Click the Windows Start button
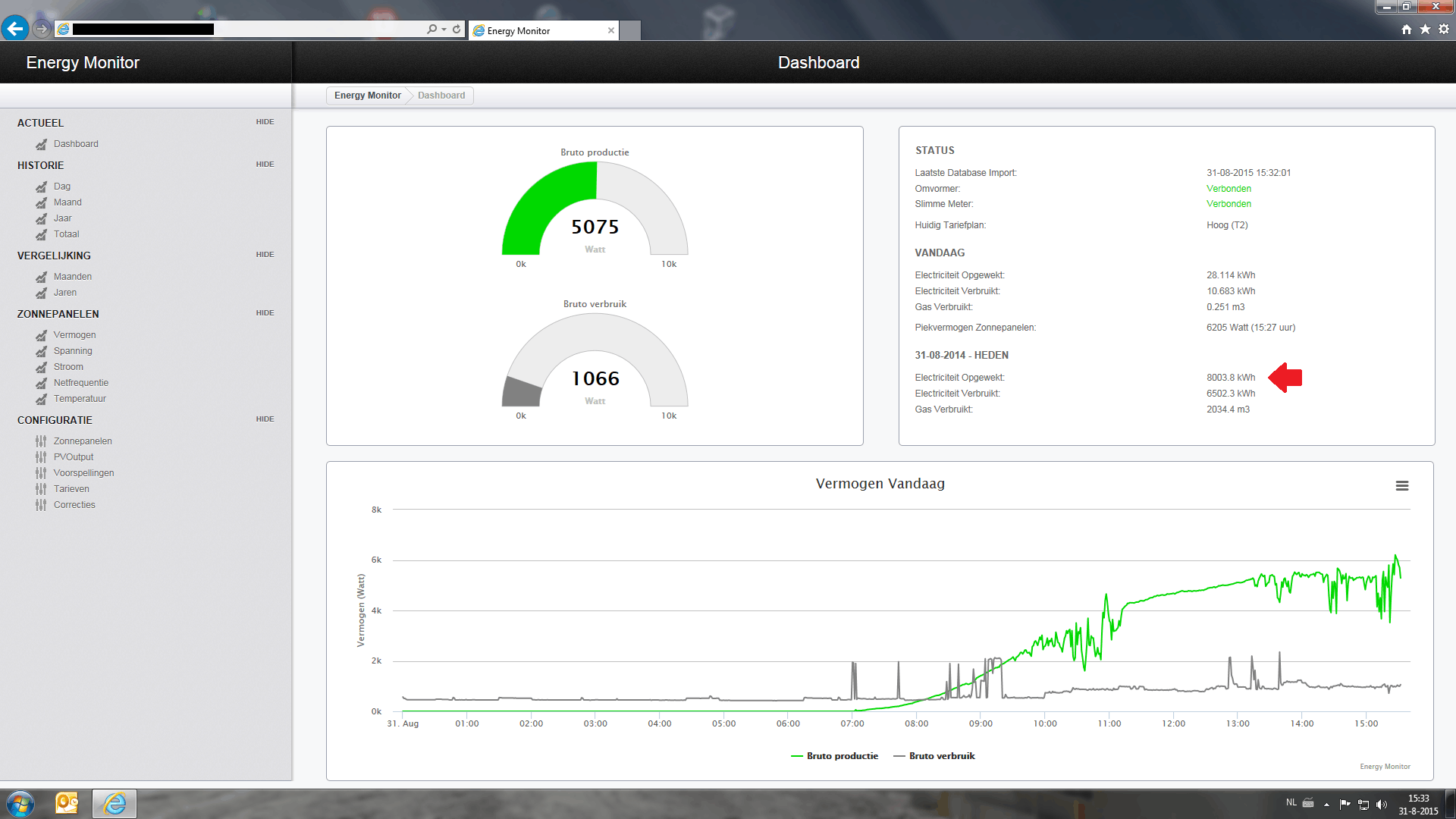The width and height of the screenshot is (1456, 819). coord(20,803)
